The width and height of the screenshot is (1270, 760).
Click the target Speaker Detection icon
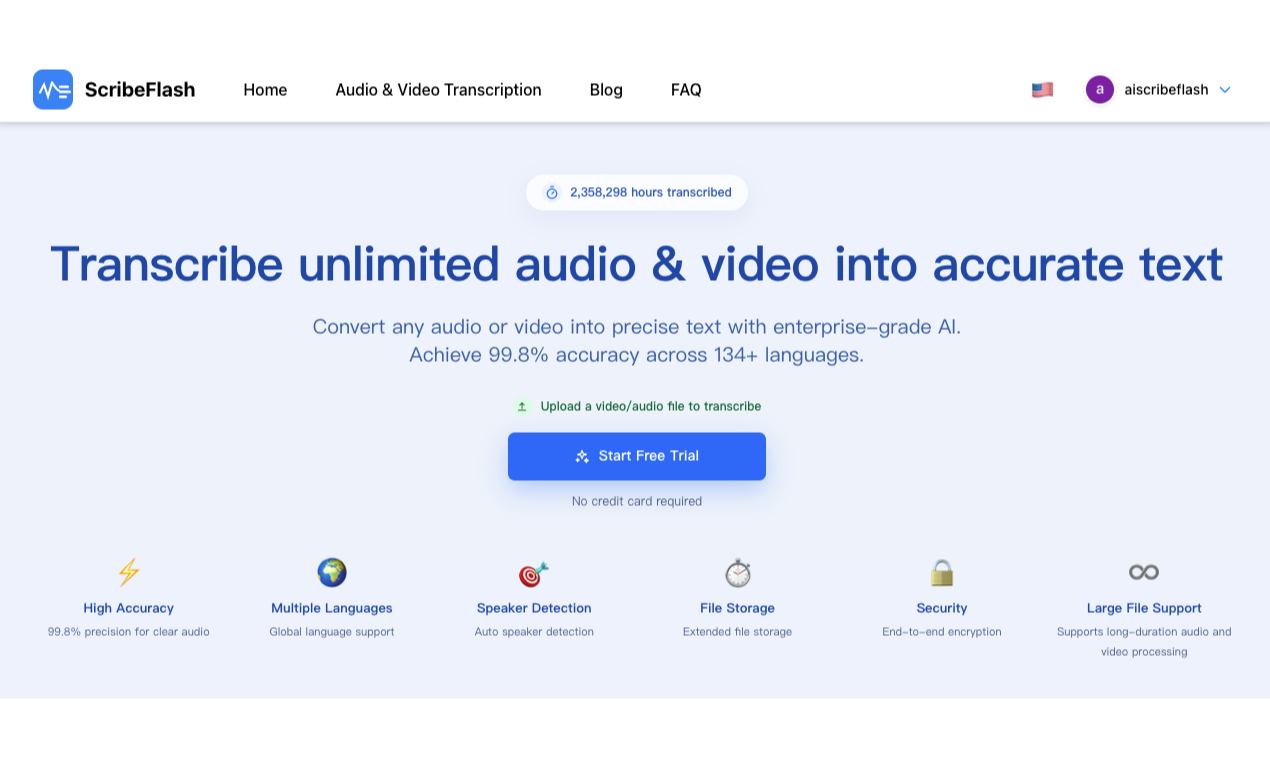(534, 573)
